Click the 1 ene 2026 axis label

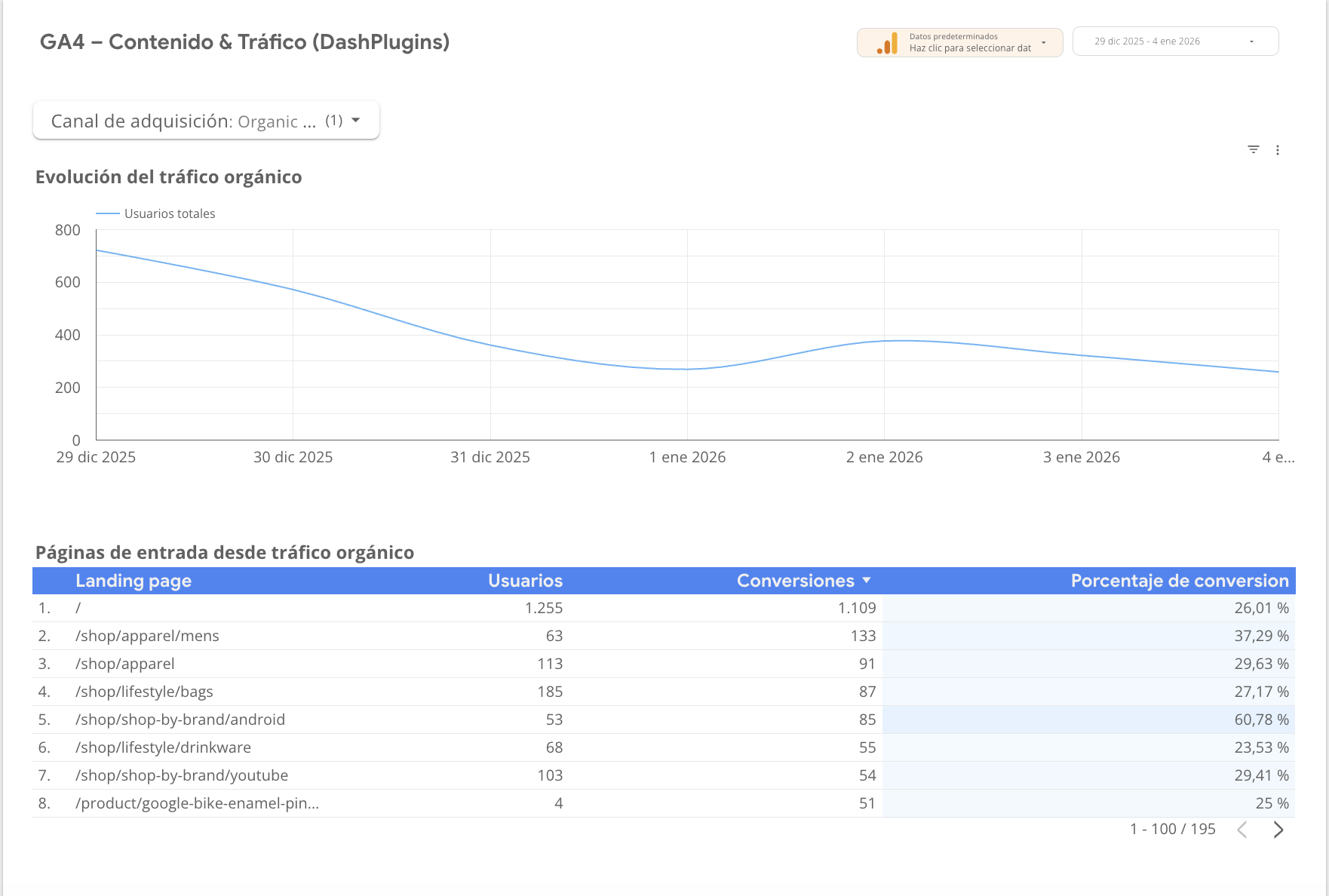[x=687, y=457]
